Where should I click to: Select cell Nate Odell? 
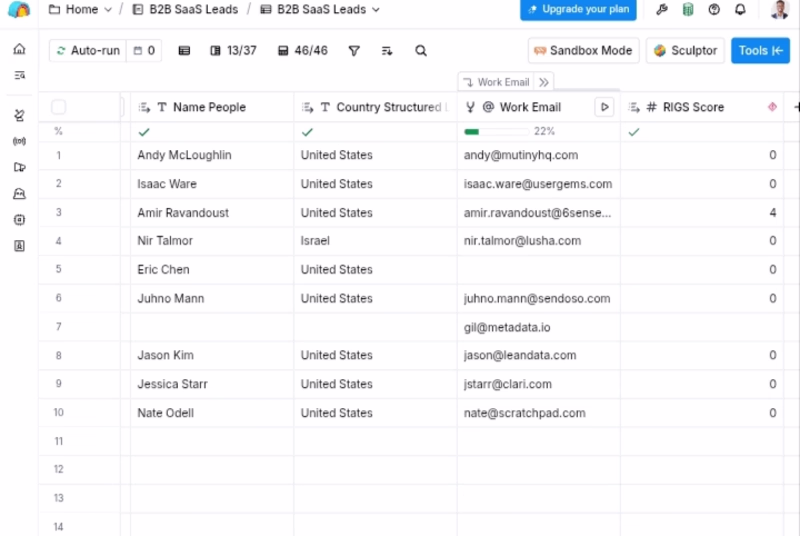pos(212,413)
